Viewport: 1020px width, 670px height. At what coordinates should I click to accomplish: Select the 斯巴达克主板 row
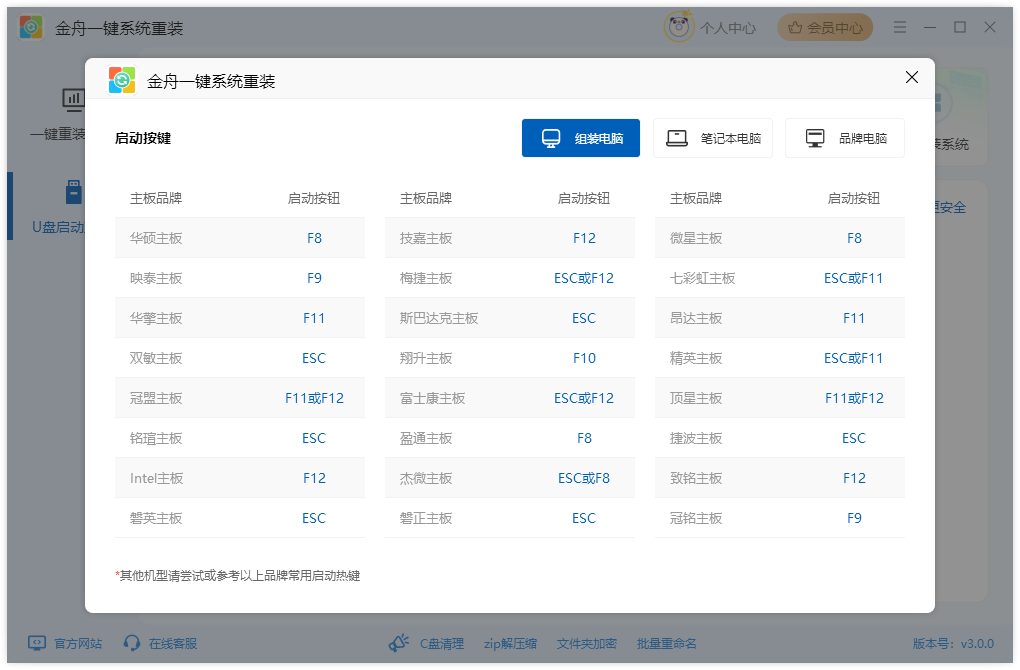point(509,318)
